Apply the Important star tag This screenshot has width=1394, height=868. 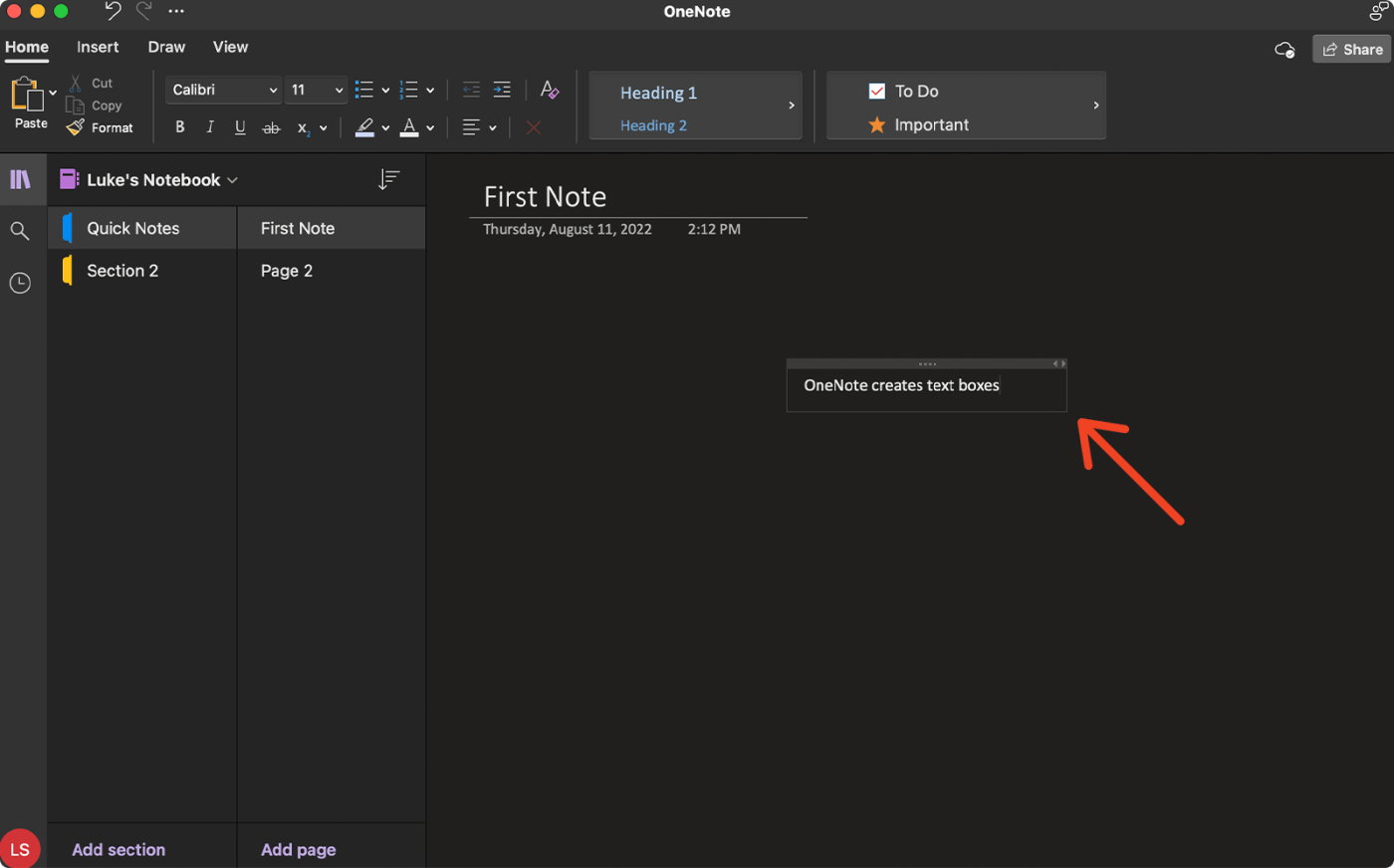(918, 124)
